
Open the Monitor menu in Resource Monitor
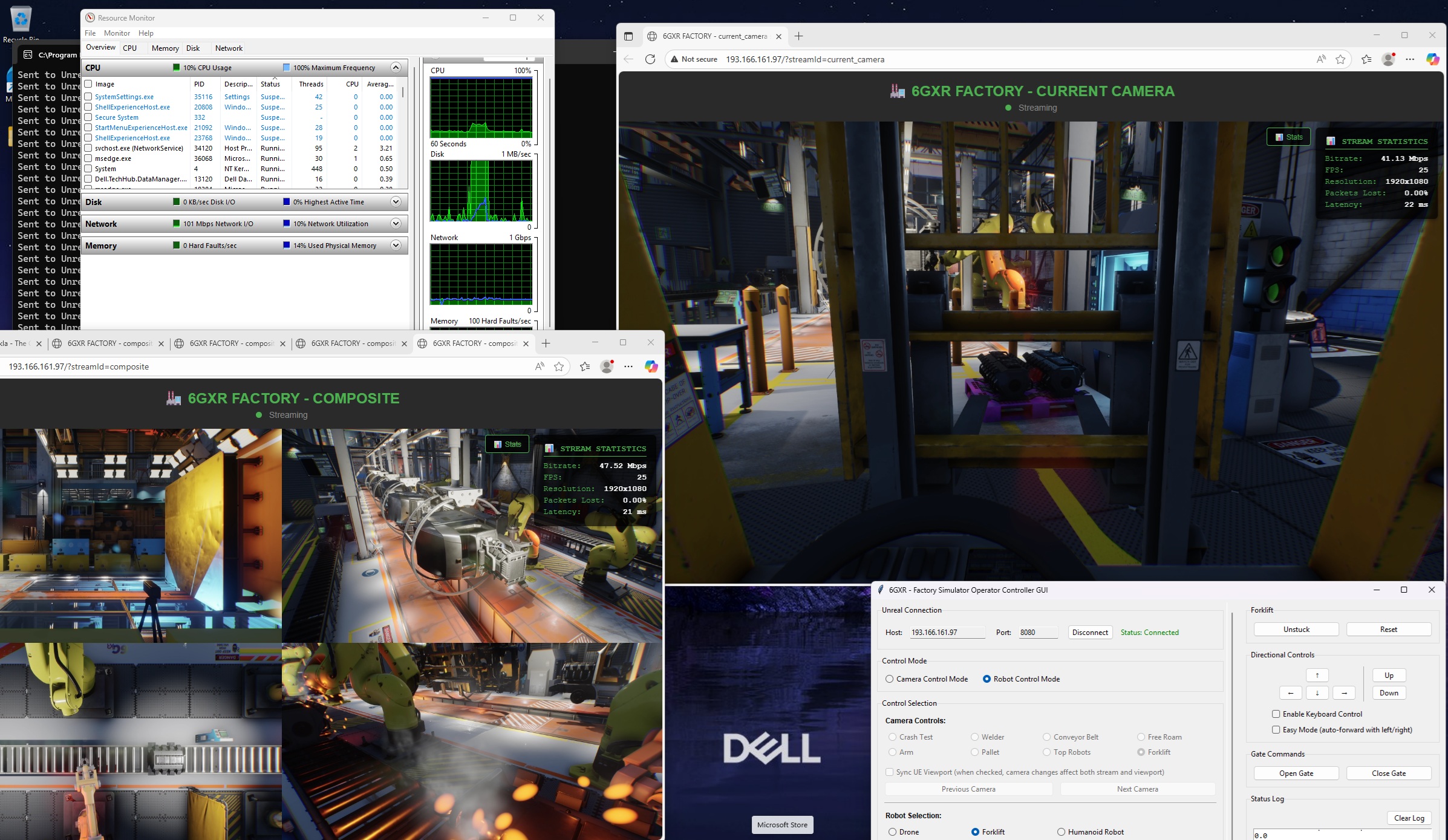117,33
